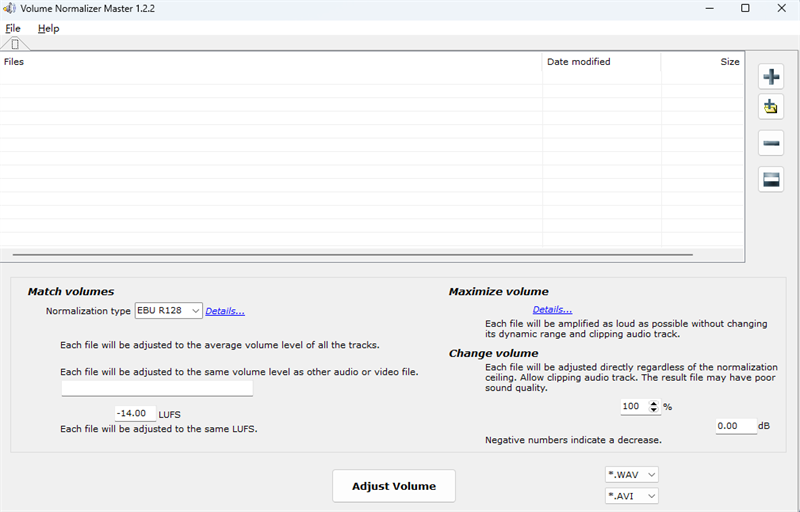Click the 0.00 dB input field
The image size is (800, 512).
pos(736,426)
